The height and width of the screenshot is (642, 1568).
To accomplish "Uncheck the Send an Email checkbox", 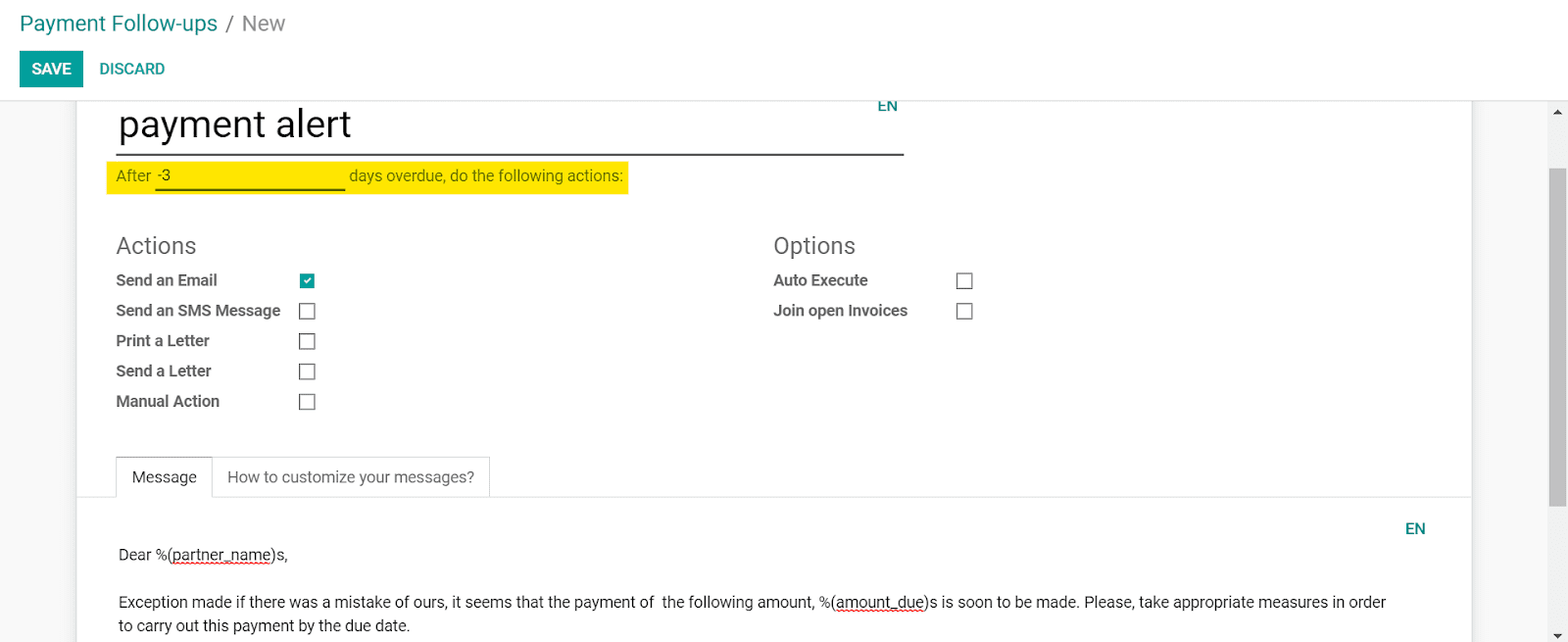I will (307, 281).
